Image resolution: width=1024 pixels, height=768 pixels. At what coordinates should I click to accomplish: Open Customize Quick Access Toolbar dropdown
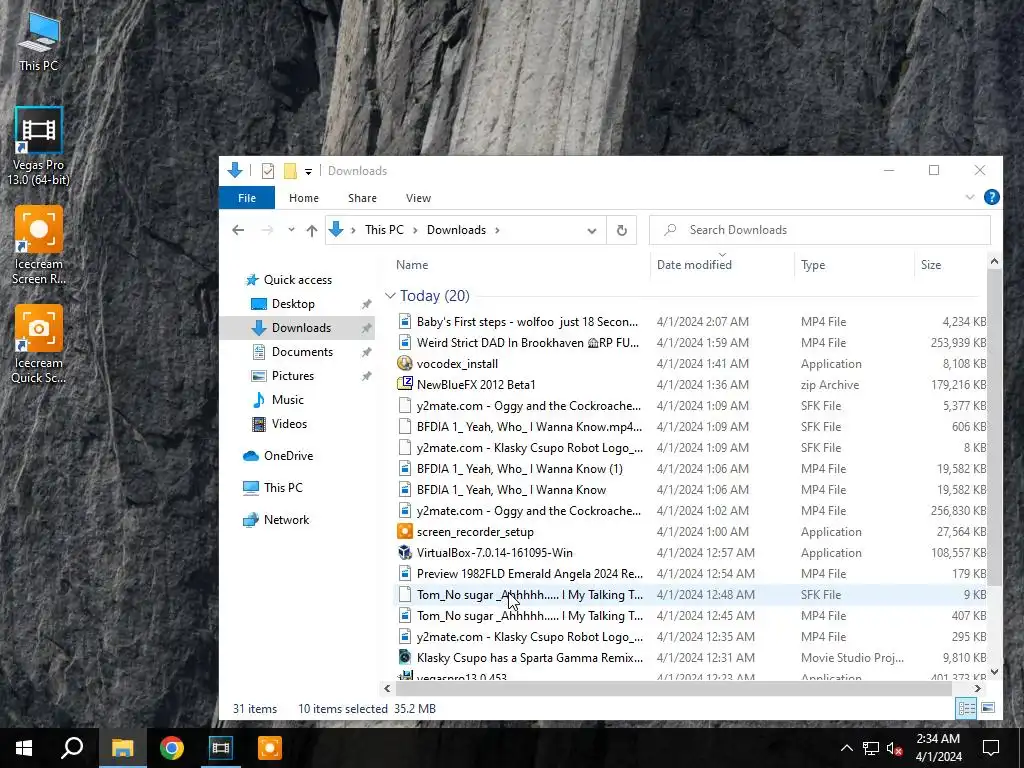[x=308, y=172]
